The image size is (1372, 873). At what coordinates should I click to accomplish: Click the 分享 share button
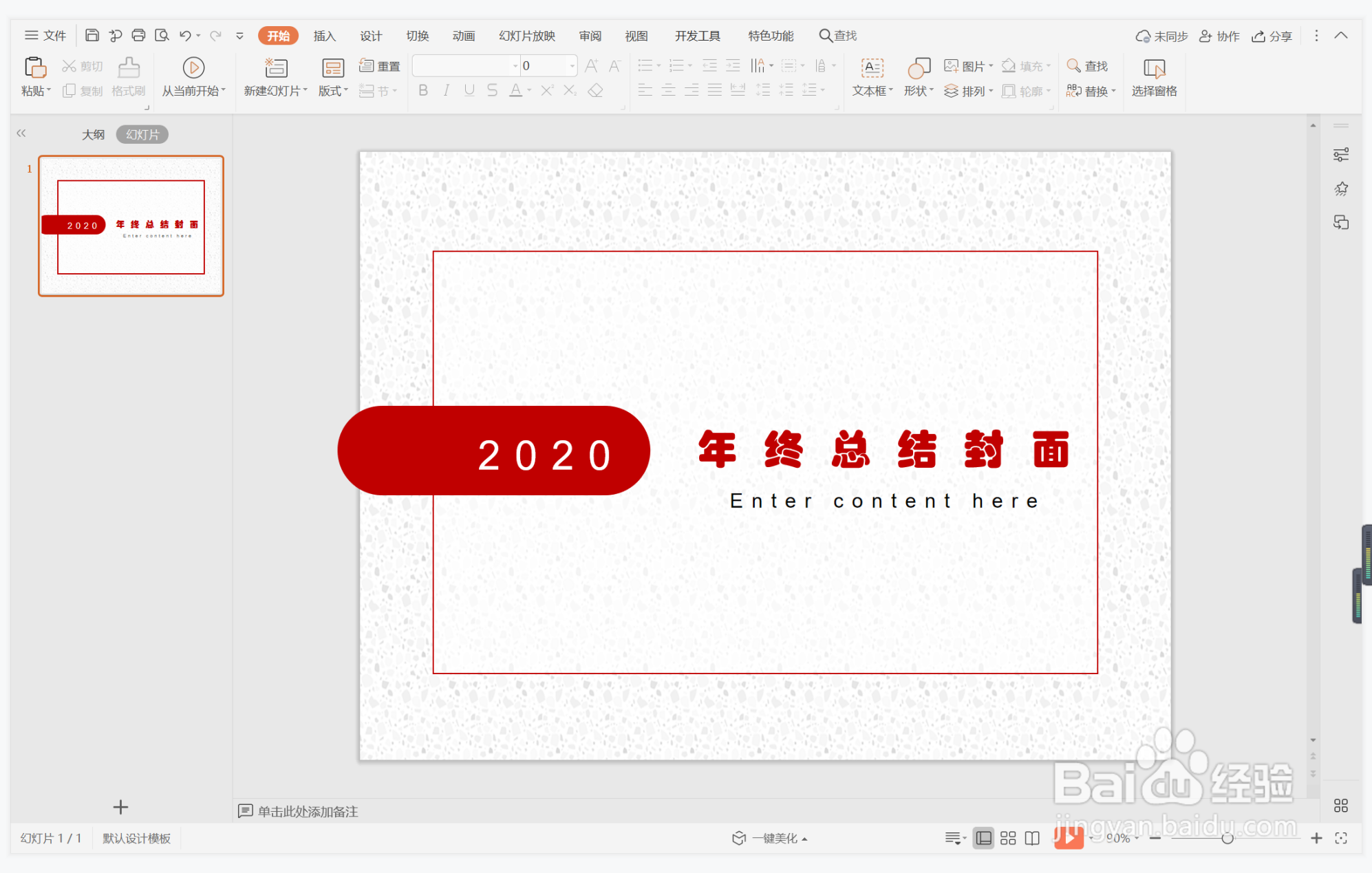click(1272, 35)
